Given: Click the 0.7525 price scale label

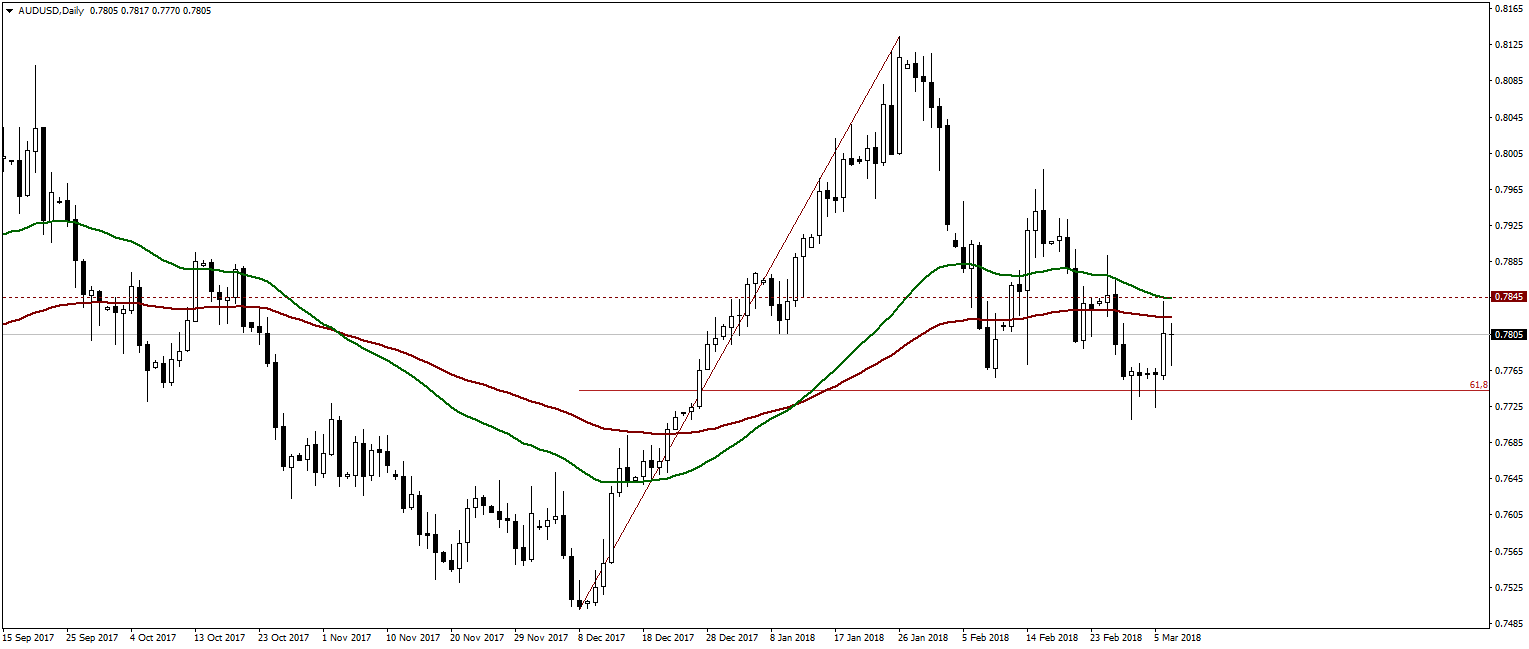Looking at the screenshot, I should [1508, 588].
